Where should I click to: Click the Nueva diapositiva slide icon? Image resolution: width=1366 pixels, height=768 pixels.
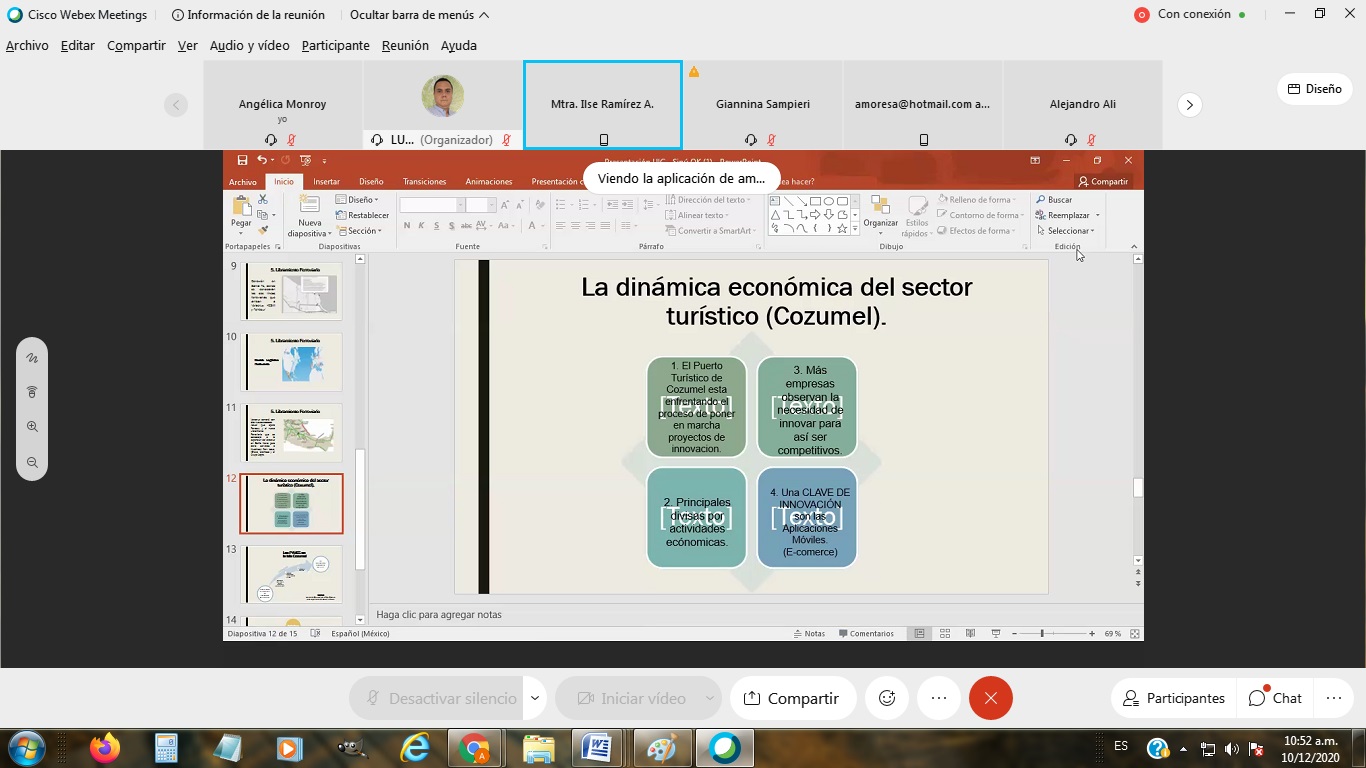click(x=310, y=205)
